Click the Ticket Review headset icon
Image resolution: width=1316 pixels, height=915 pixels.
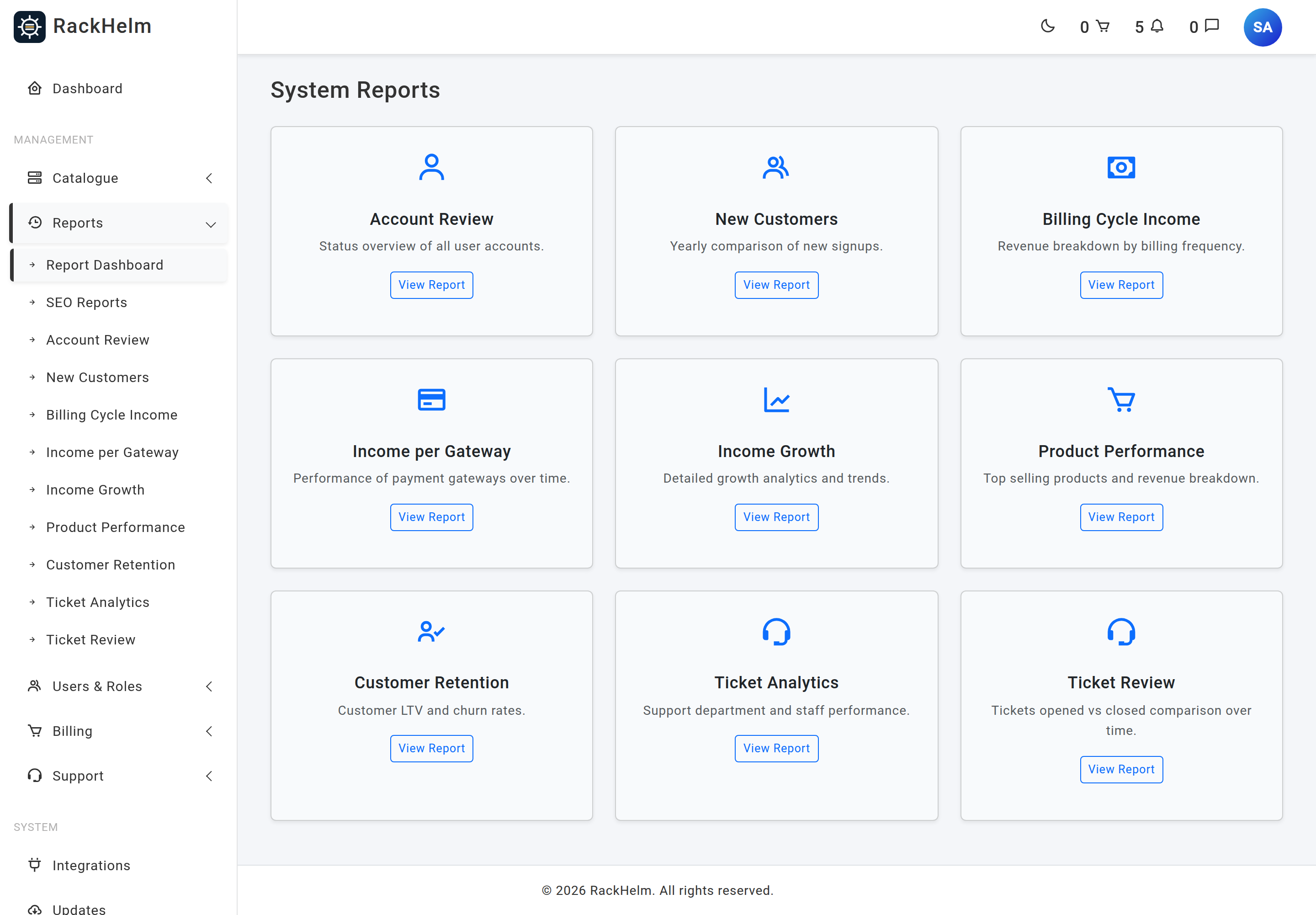(x=1120, y=631)
